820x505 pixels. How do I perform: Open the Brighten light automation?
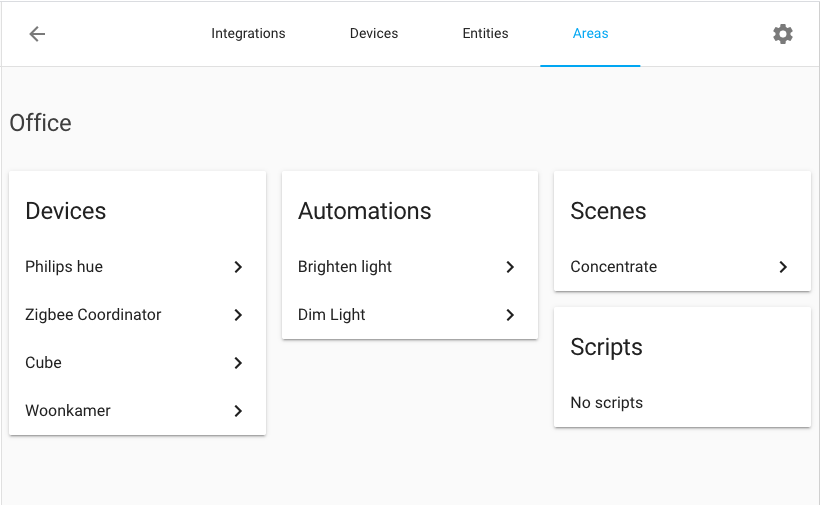click(345, 267)
